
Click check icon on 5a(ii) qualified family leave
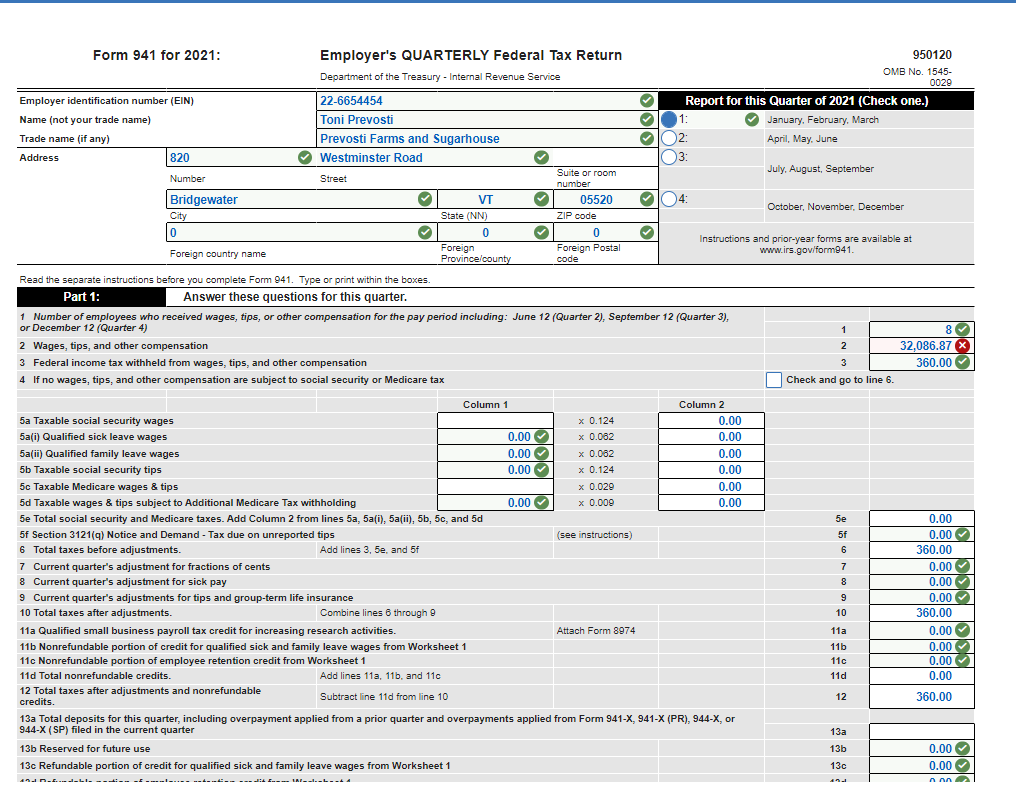pyautogui.click(x=542, y=453)
